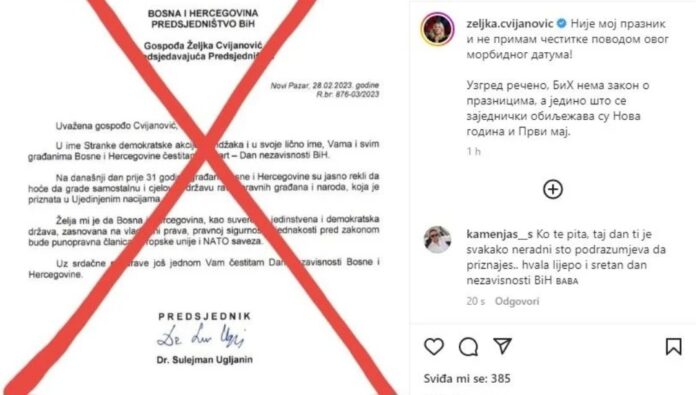Share the post with the paper plane icon
Screen dimensions: 696x395
point(502,346)
